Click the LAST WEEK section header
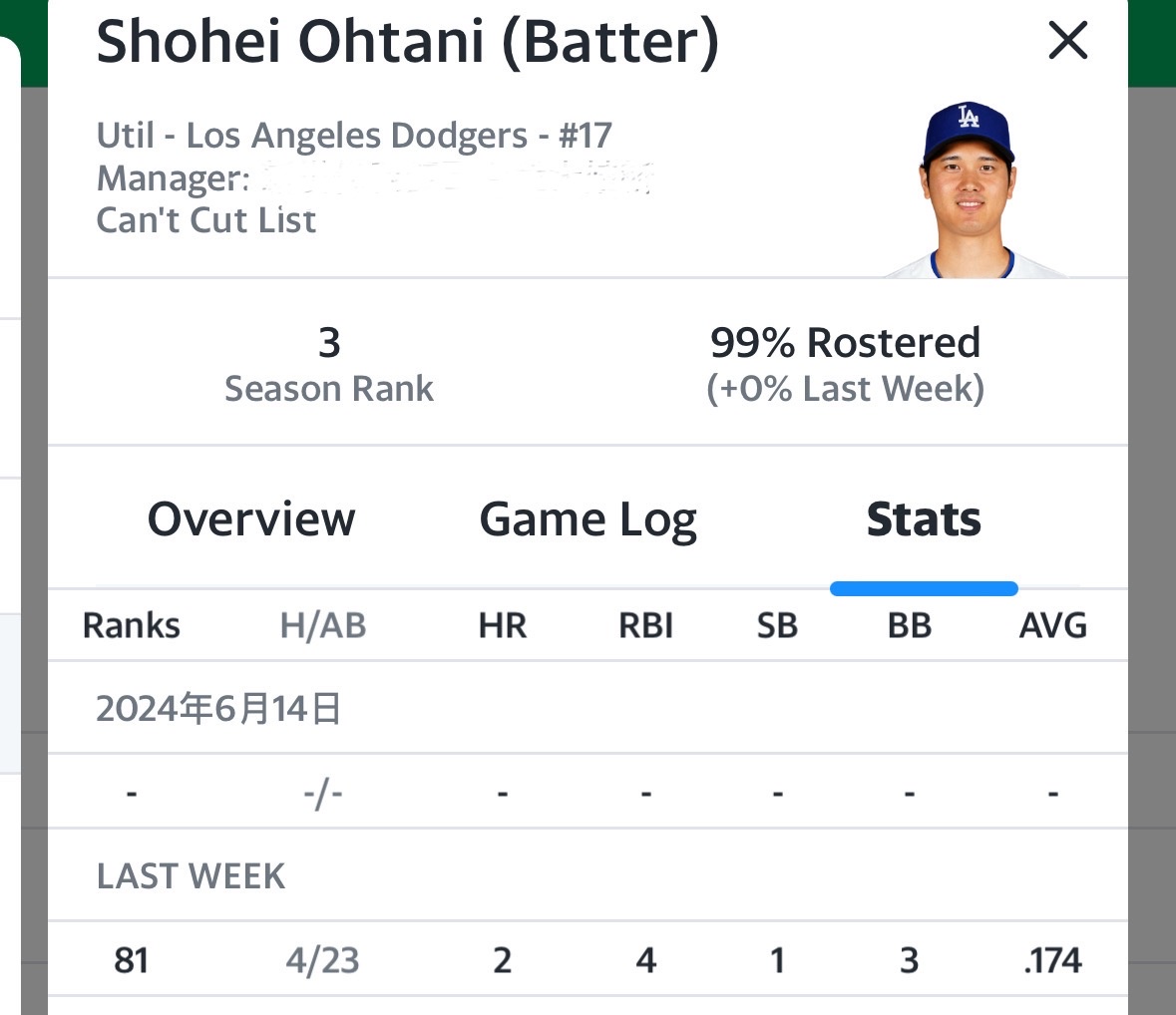 [191, 876]
